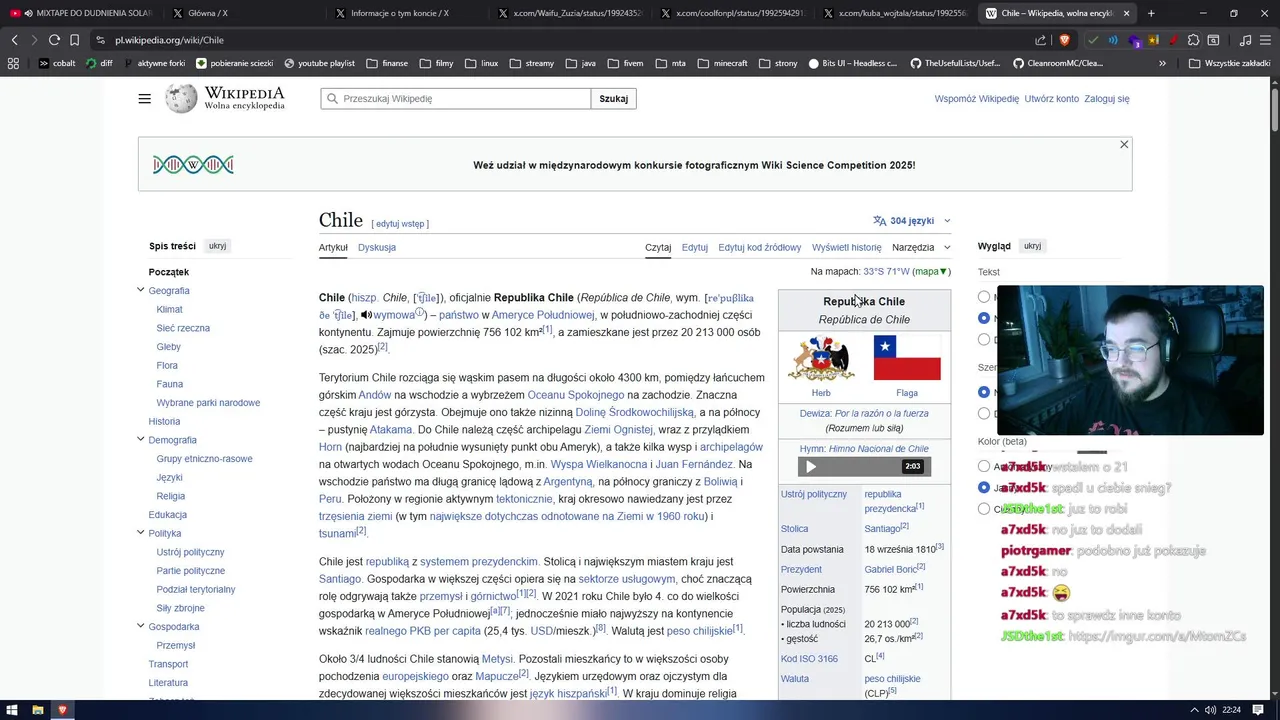Open the Wyświetl historię tab
1280x720 pixels.
click(847, 247)
